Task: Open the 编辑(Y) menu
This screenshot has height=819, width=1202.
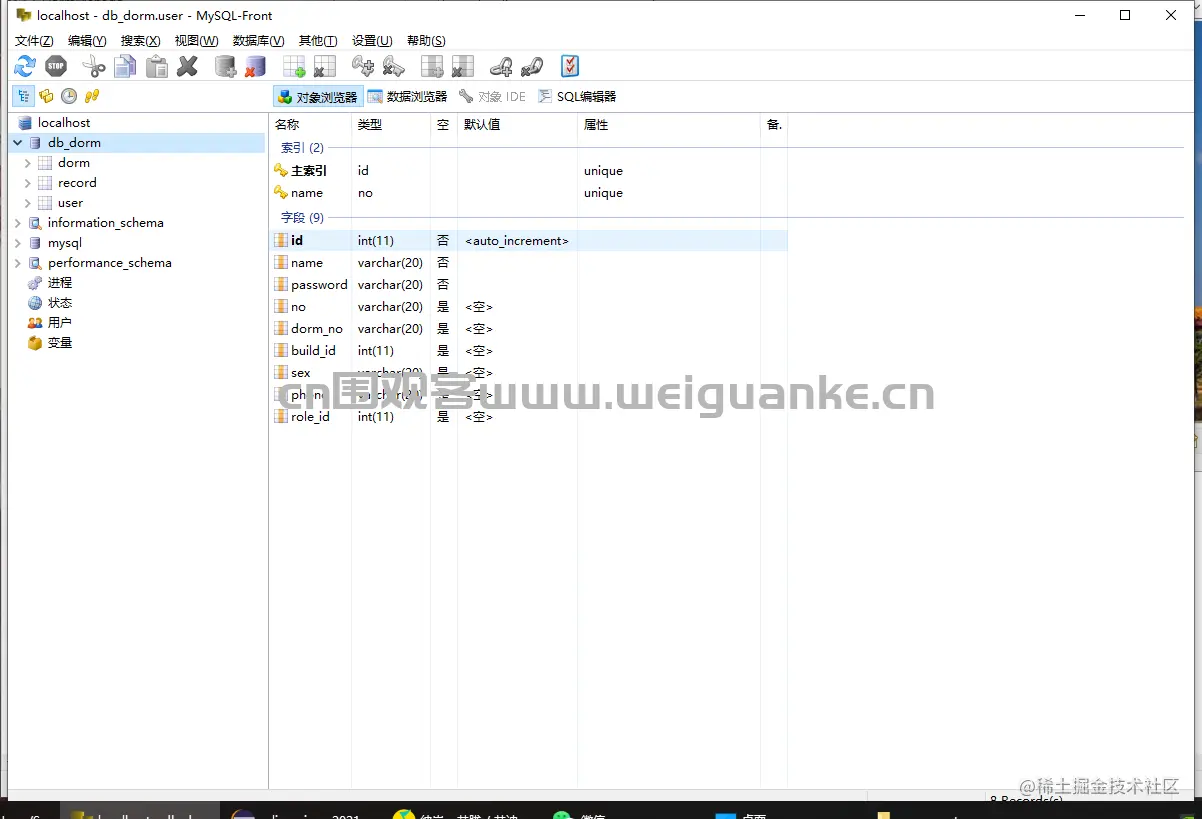Action: coord(87,41)
